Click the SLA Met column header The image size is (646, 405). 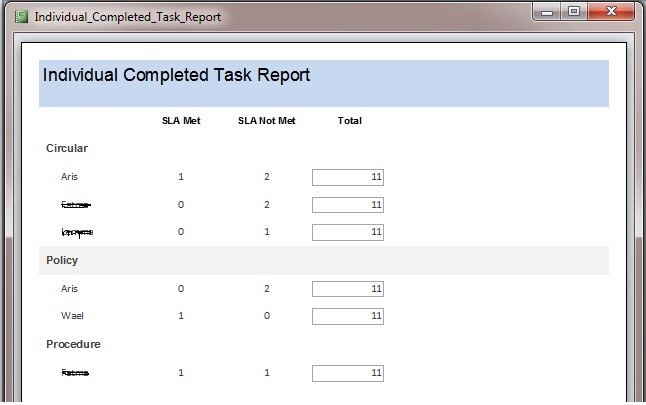click(x=181, y=121)
